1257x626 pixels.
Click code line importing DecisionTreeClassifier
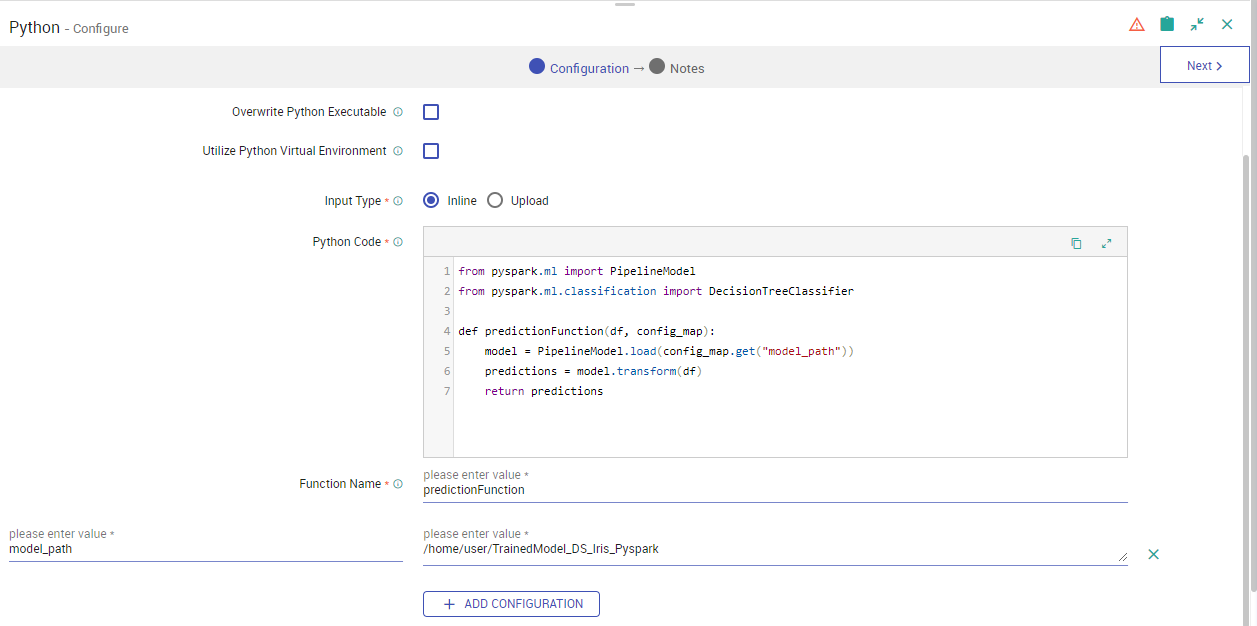click(x=656, y=291)
